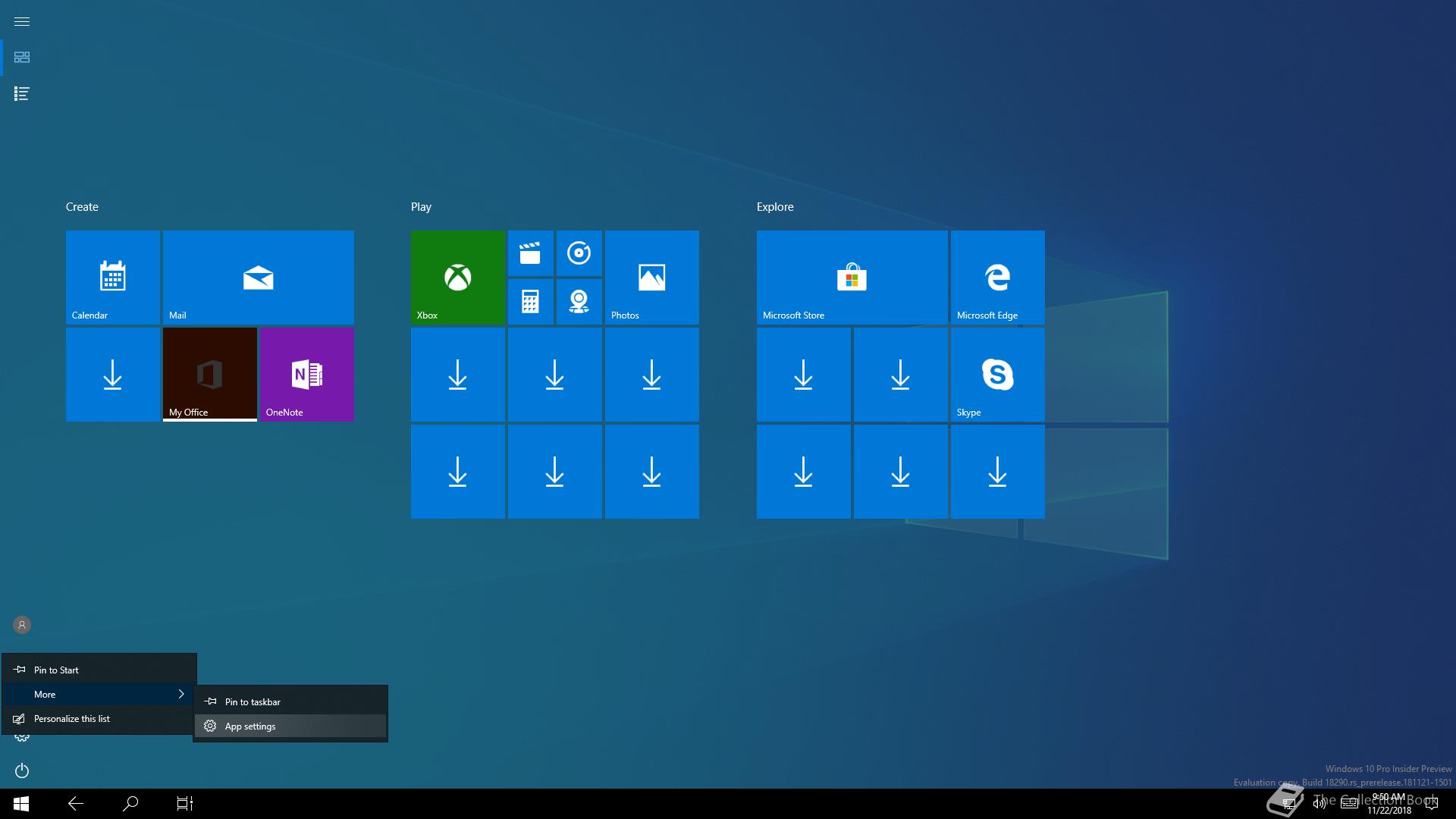Screen dimensions: 1456x819
Task: Open the Power options icon
Action: (22, 770)
